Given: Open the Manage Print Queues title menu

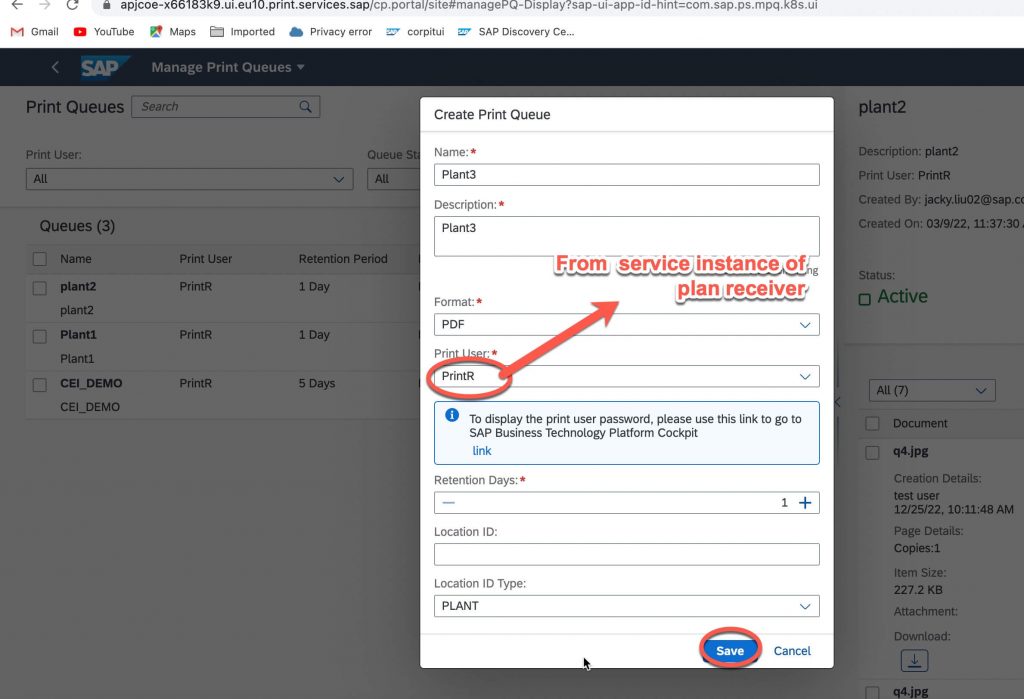Looking at the screenshot, I should pyautogui.click(x=228, y=67).
